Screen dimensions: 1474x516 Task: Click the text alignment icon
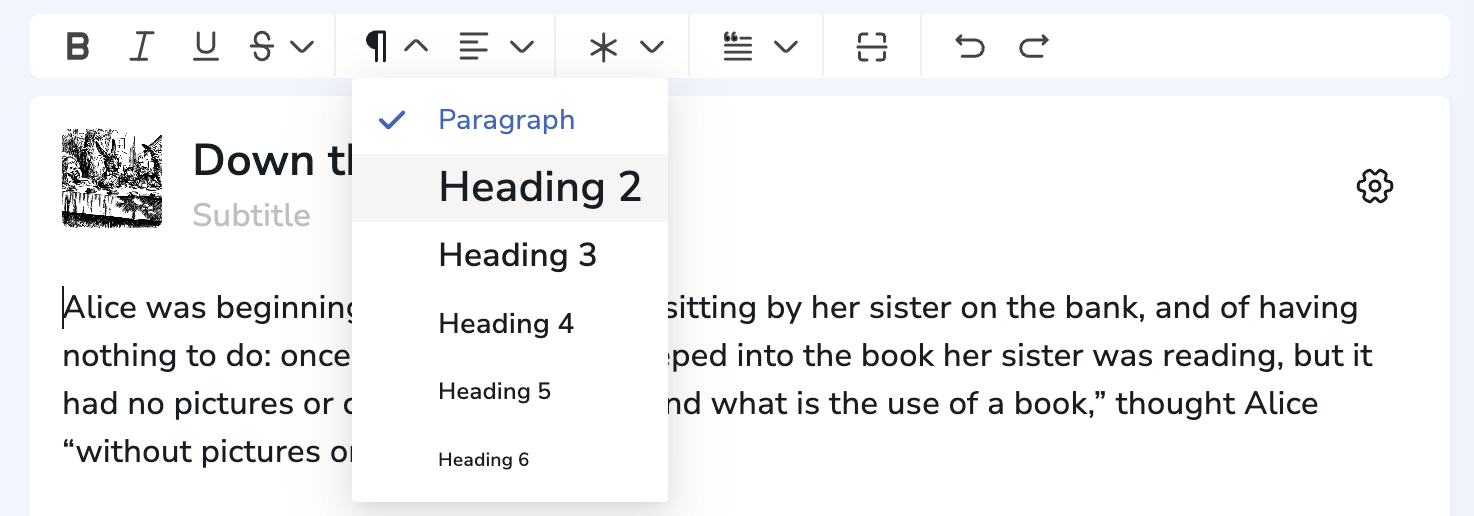coord(474,47)
